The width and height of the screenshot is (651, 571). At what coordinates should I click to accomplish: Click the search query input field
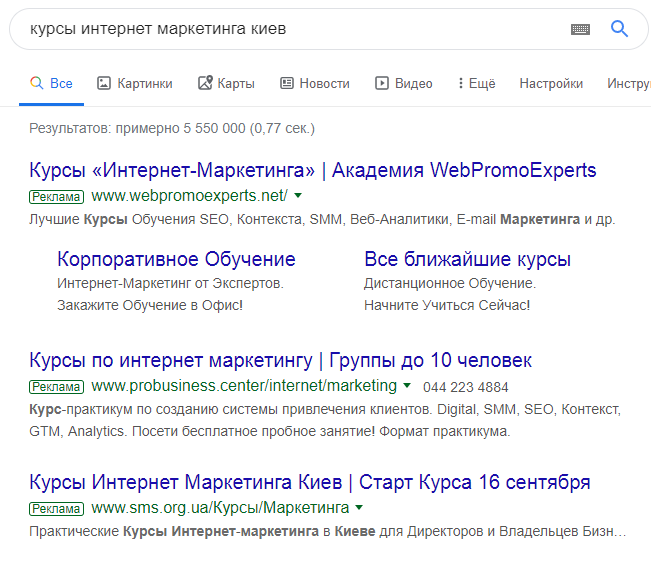pos(290,29)
